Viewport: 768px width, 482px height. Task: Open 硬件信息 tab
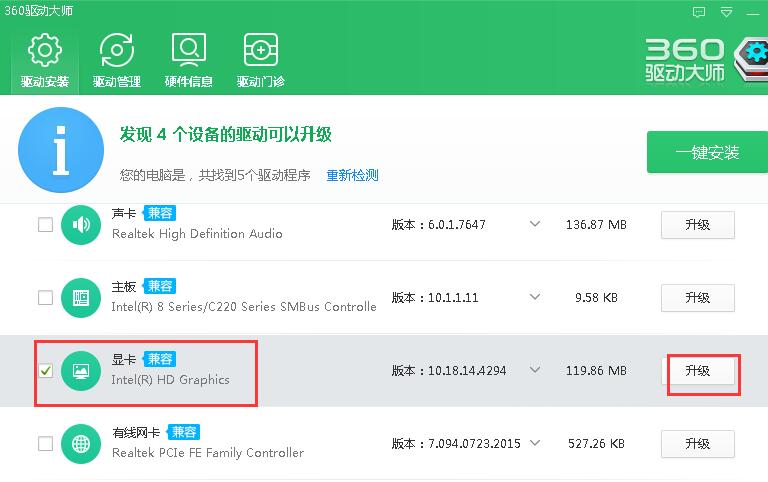click(x=189, y=60)
